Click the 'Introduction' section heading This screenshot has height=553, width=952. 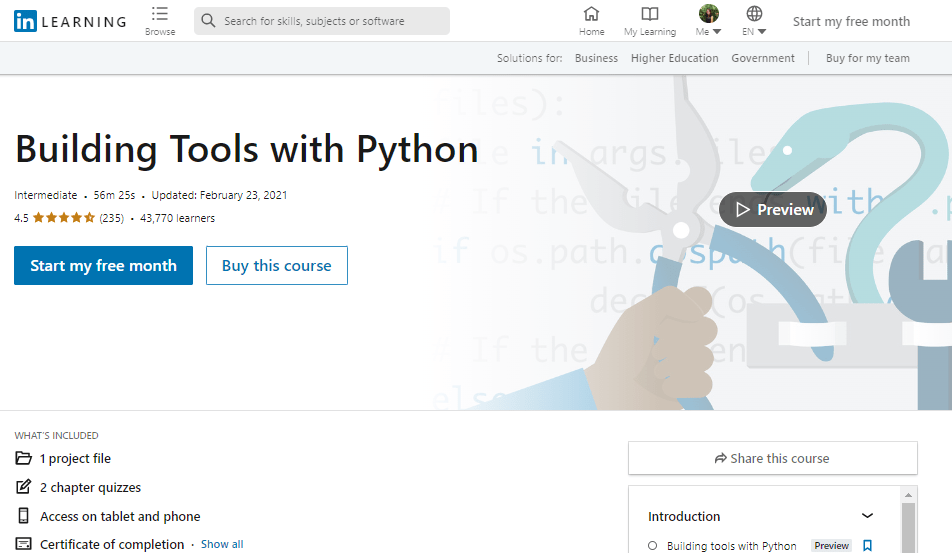point(684,517)
